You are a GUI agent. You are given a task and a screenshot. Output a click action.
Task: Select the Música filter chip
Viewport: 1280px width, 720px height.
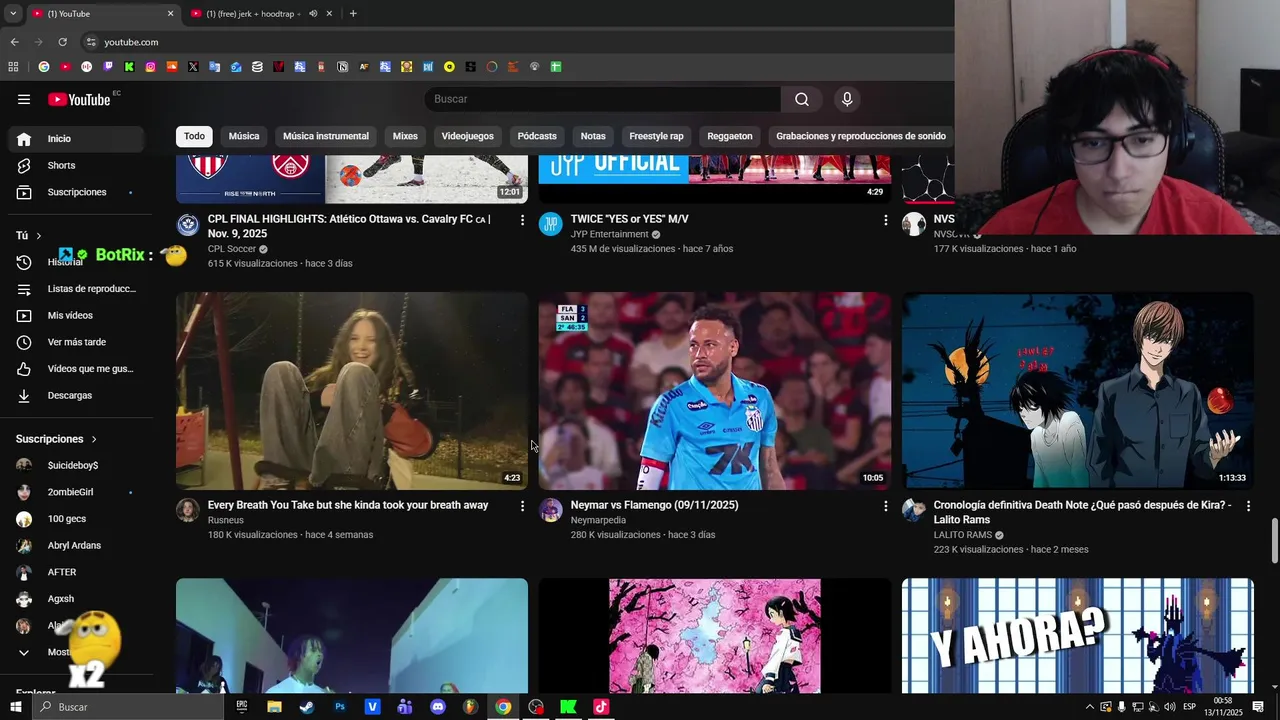coord(244,136)
